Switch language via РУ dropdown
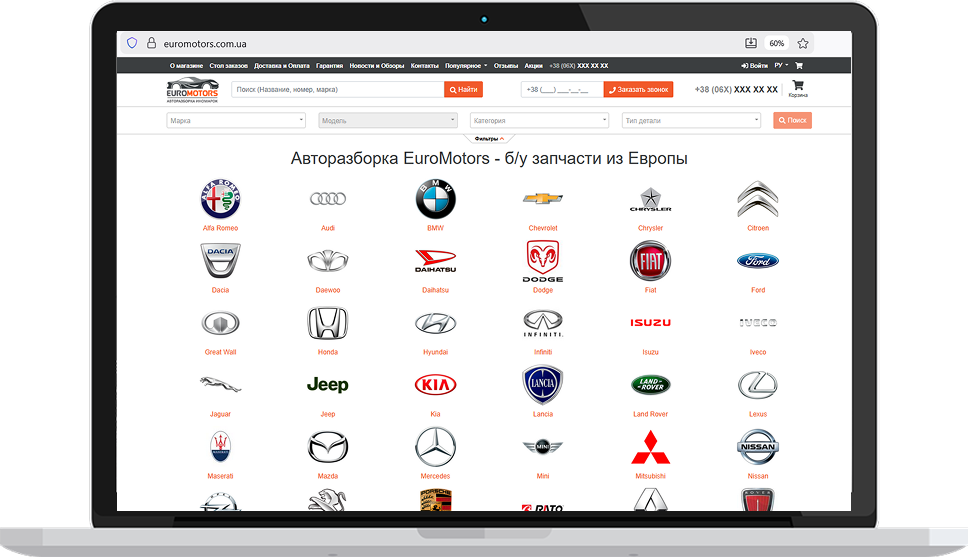 781,65
